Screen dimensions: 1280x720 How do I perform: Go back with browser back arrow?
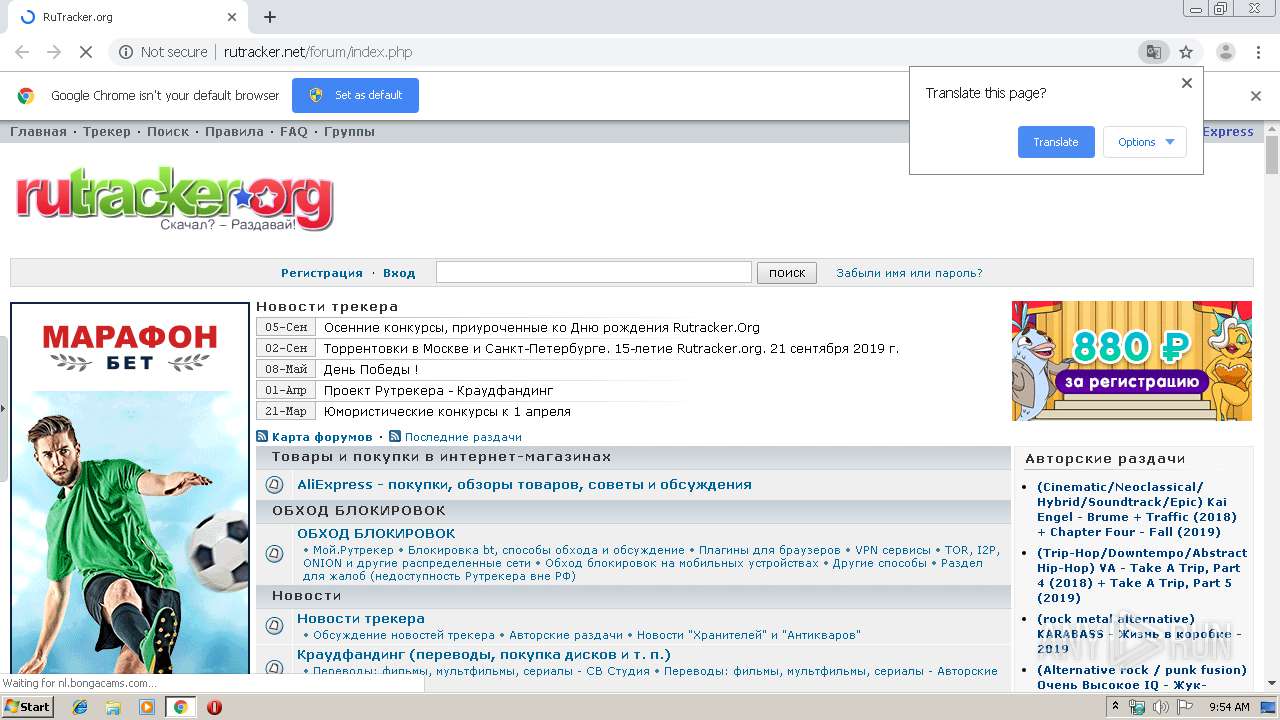point(22,52)
